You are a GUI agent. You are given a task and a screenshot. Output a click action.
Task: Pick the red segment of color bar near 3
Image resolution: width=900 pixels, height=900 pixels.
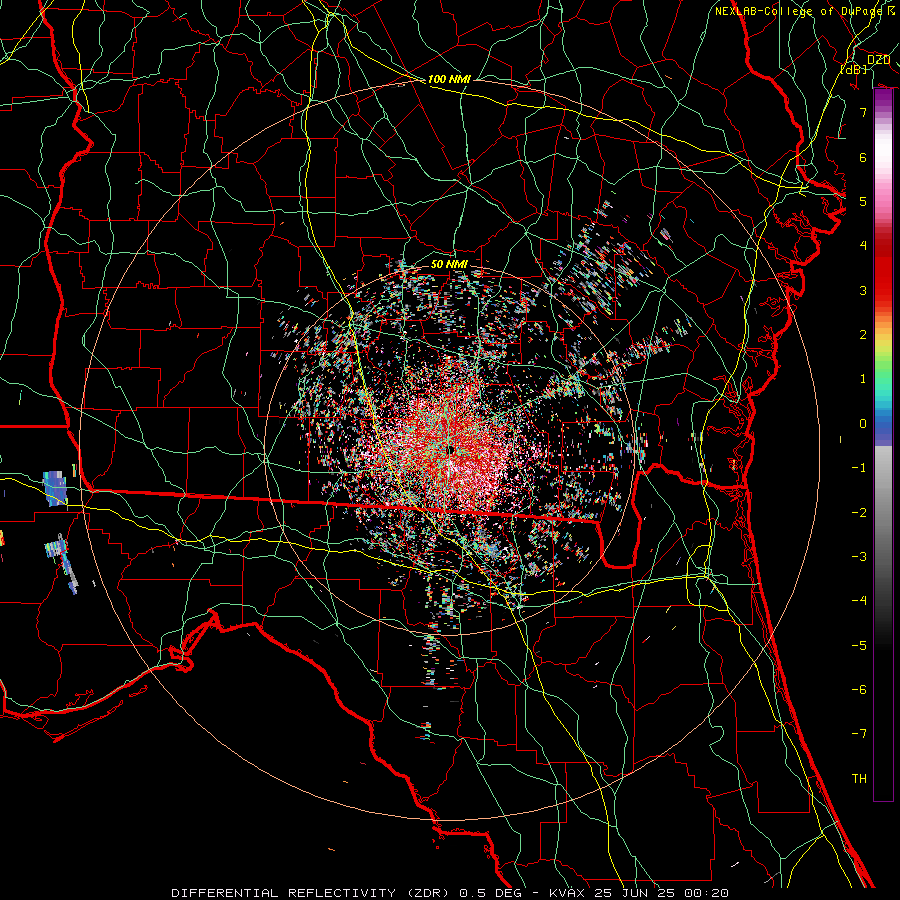[883, 287]
